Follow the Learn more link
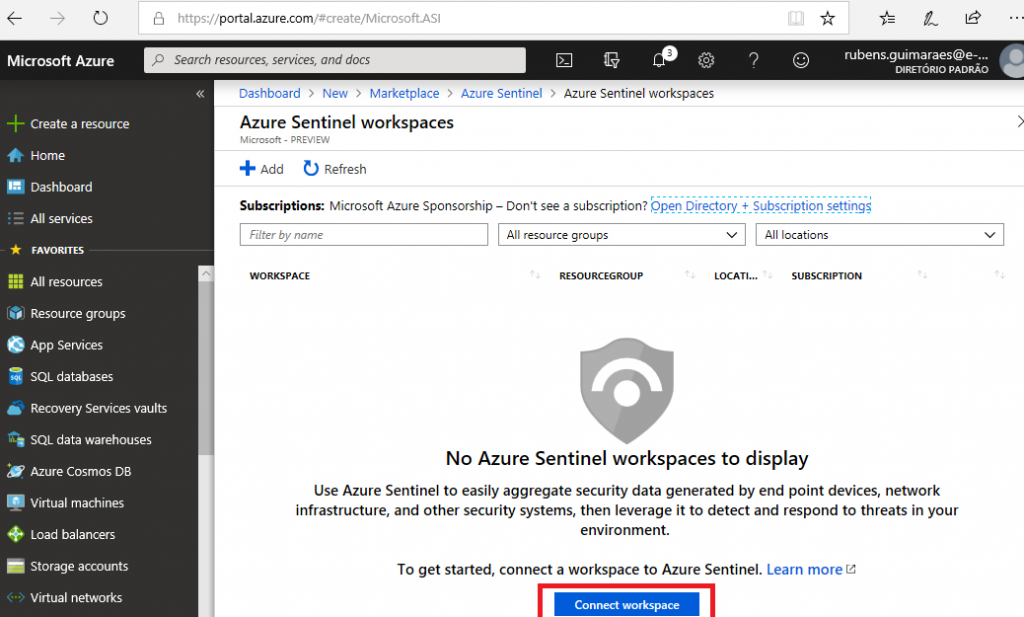This screenshot has height=617, width=1024. [x=805, y=569]
